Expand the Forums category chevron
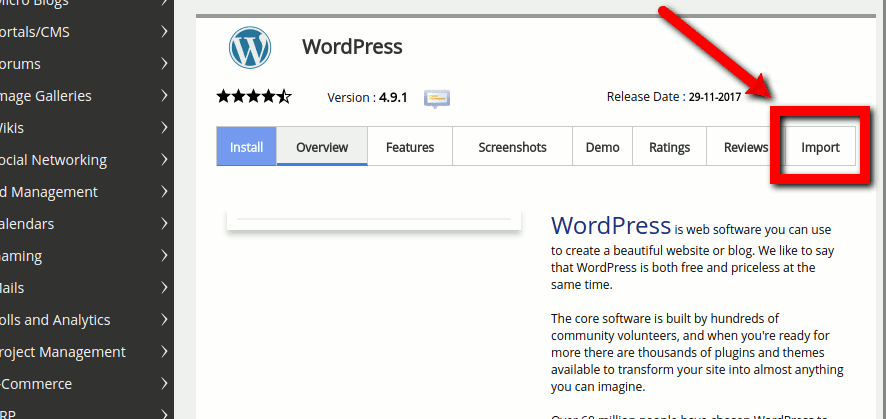This screenshot has height=419, width=886. pos(164,63)
